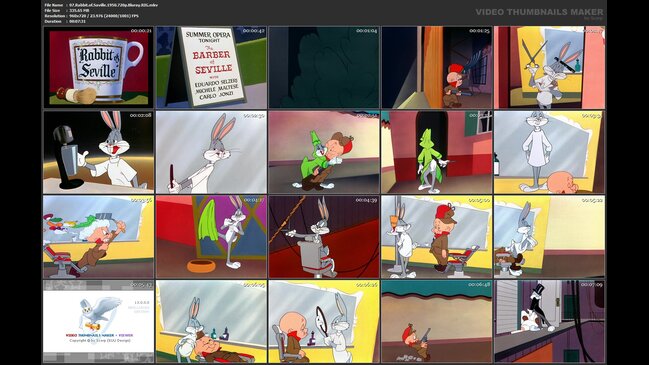Click thumbnail of Bugs riding barber chair at 00:04:39
The width and height of the screenshot is (649, 365).
click(x=324, y=237)
